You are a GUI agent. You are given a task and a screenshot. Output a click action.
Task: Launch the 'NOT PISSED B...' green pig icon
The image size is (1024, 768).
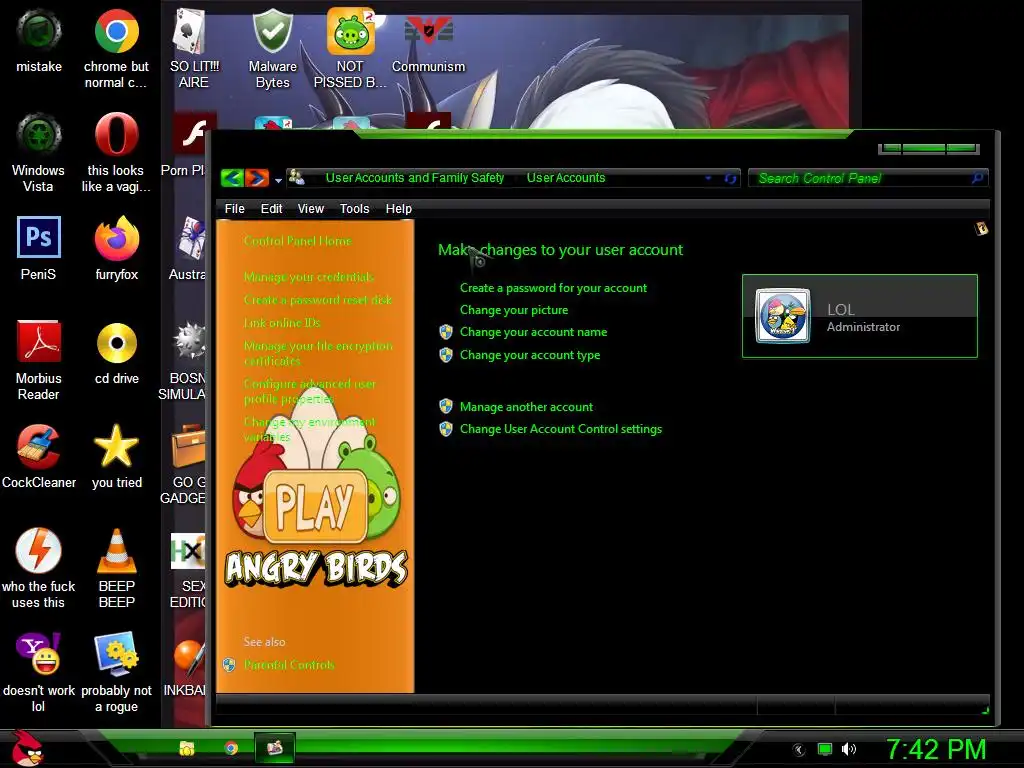[x=350, y=48]
